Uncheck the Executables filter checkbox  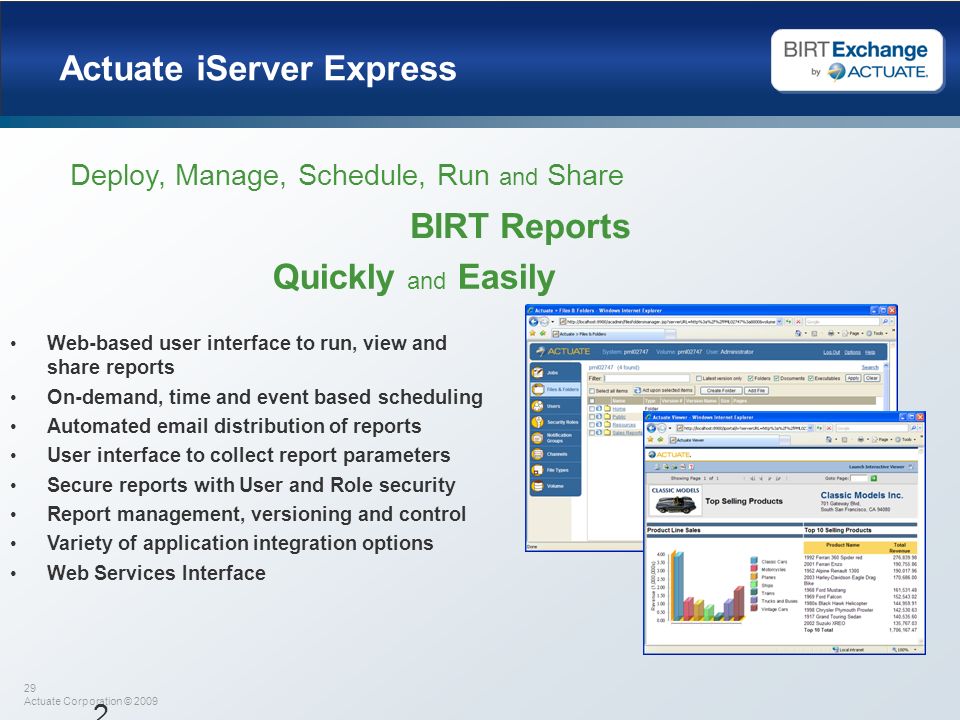[x=811, y=378]
